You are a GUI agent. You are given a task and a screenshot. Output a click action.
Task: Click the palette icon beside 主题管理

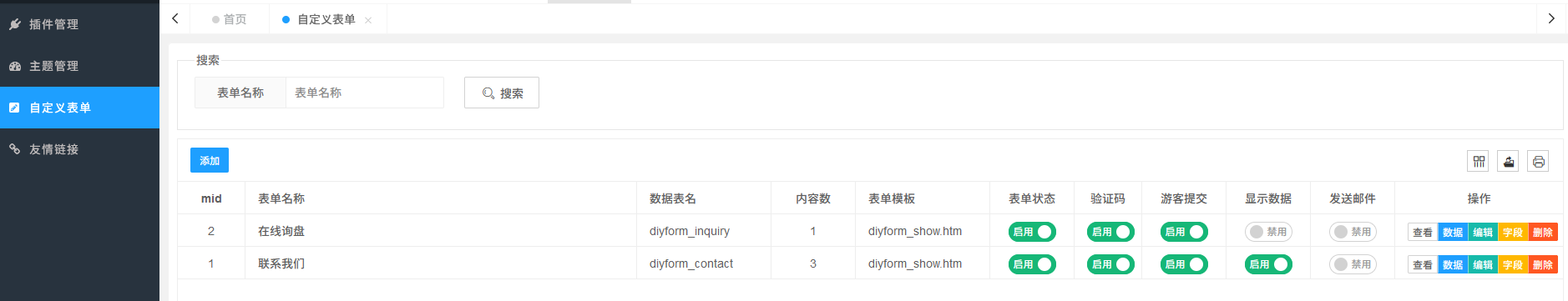pos(15,66)
